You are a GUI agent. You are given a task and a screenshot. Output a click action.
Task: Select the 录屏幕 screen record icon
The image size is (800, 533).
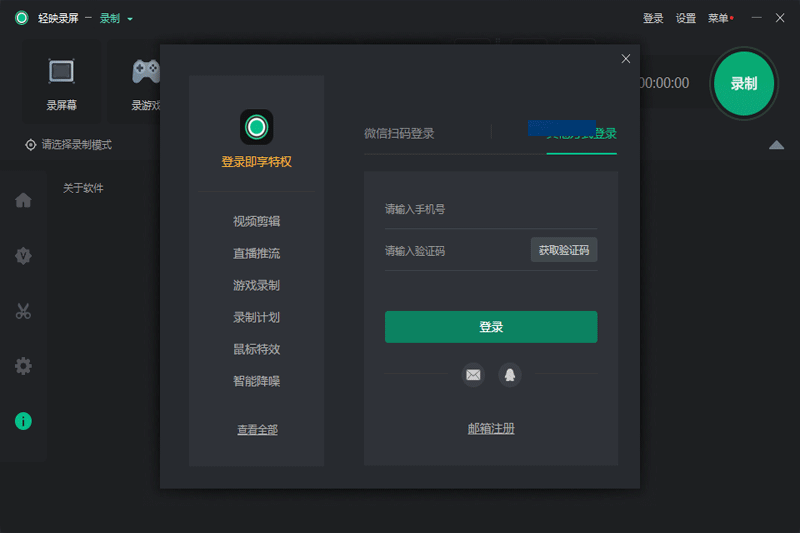pos(61,72)
